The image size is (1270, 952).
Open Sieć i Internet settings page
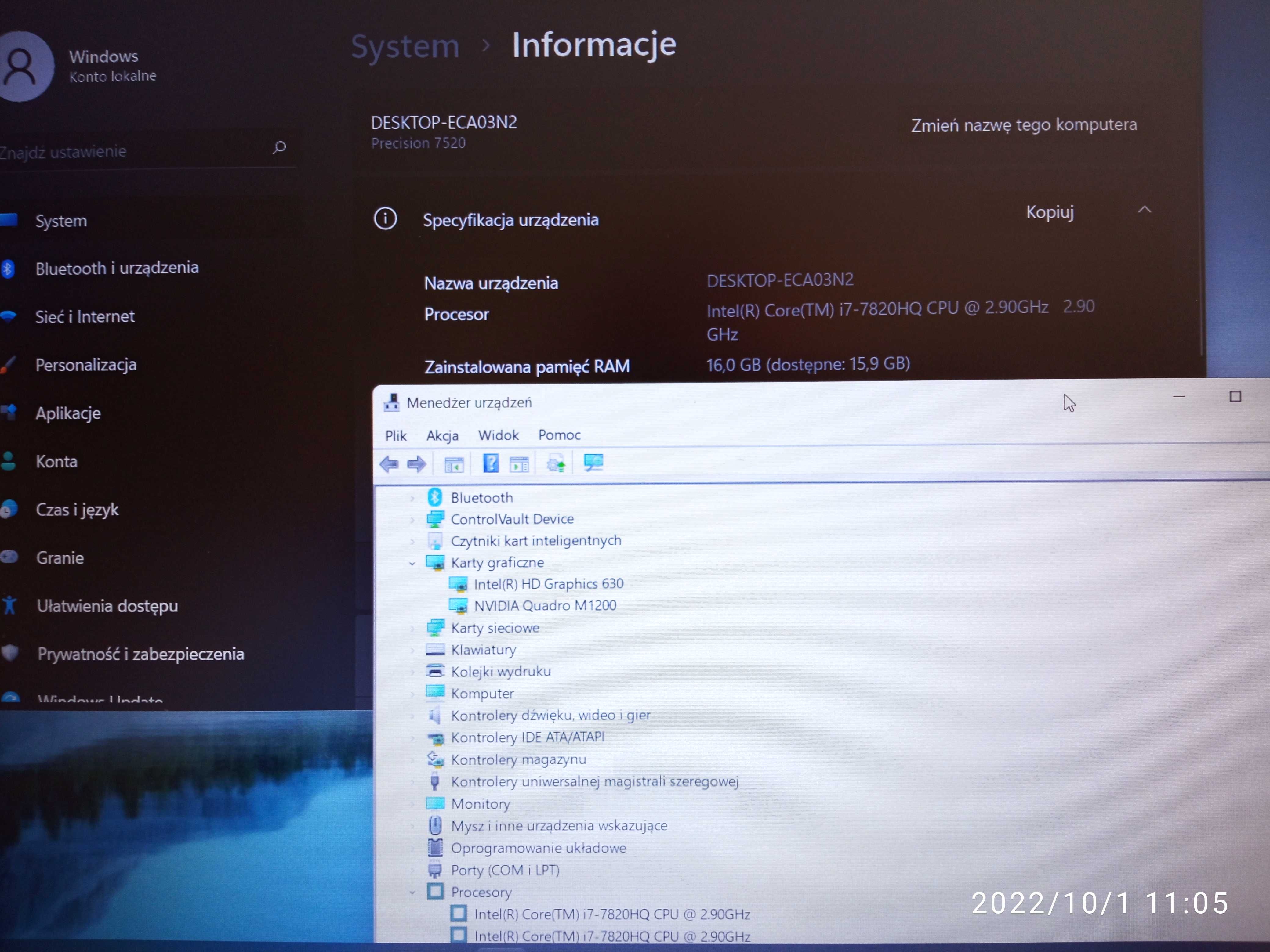pos(85,316)
